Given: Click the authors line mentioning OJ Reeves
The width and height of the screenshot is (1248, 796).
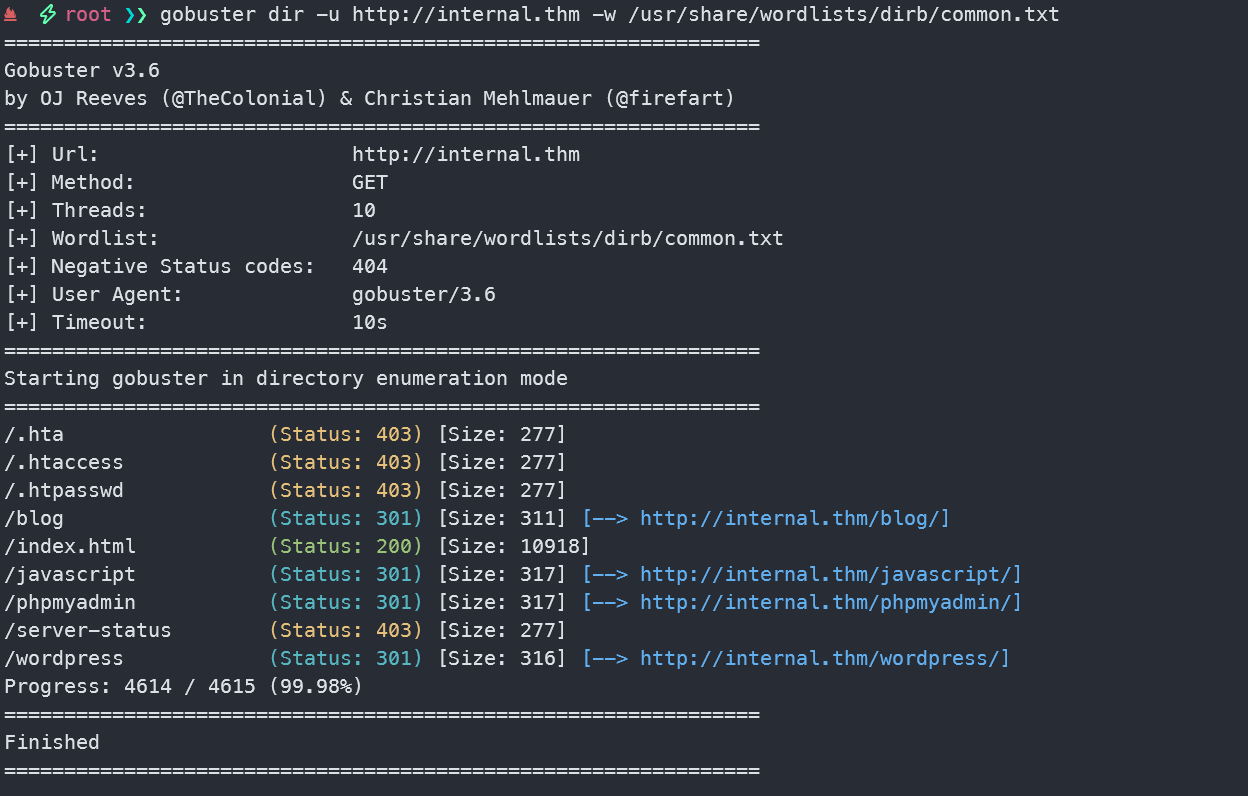Looking at the screenshot, I should (x=370, y=99).
